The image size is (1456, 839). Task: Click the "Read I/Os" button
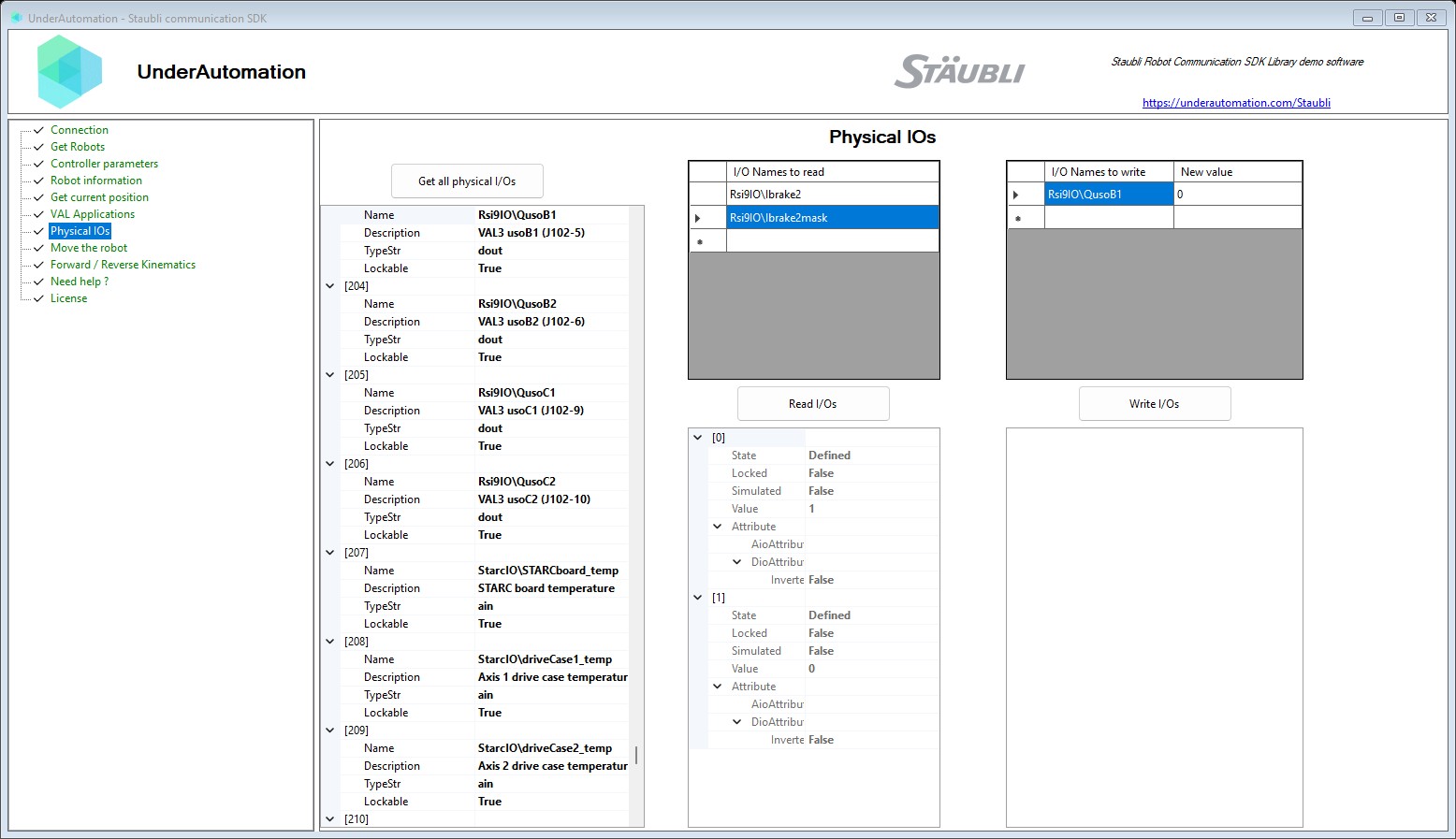pyautogui.click(x=812, y=403)
